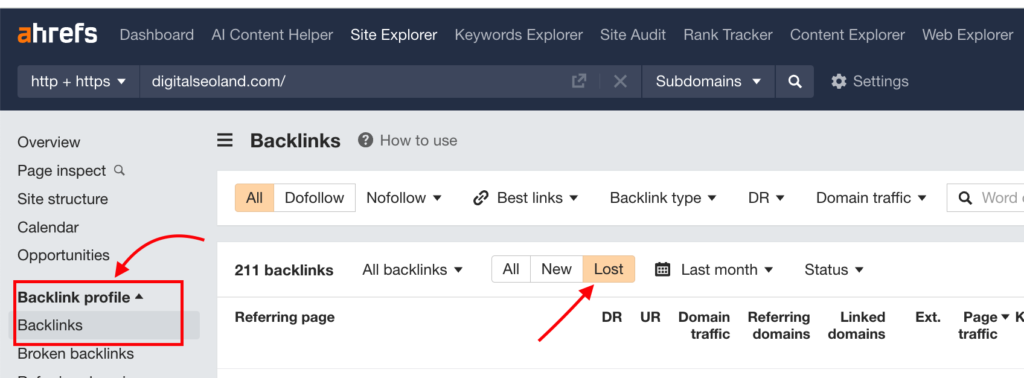
Task: Clear the URL with the X icon
Action: pos(620,82)
